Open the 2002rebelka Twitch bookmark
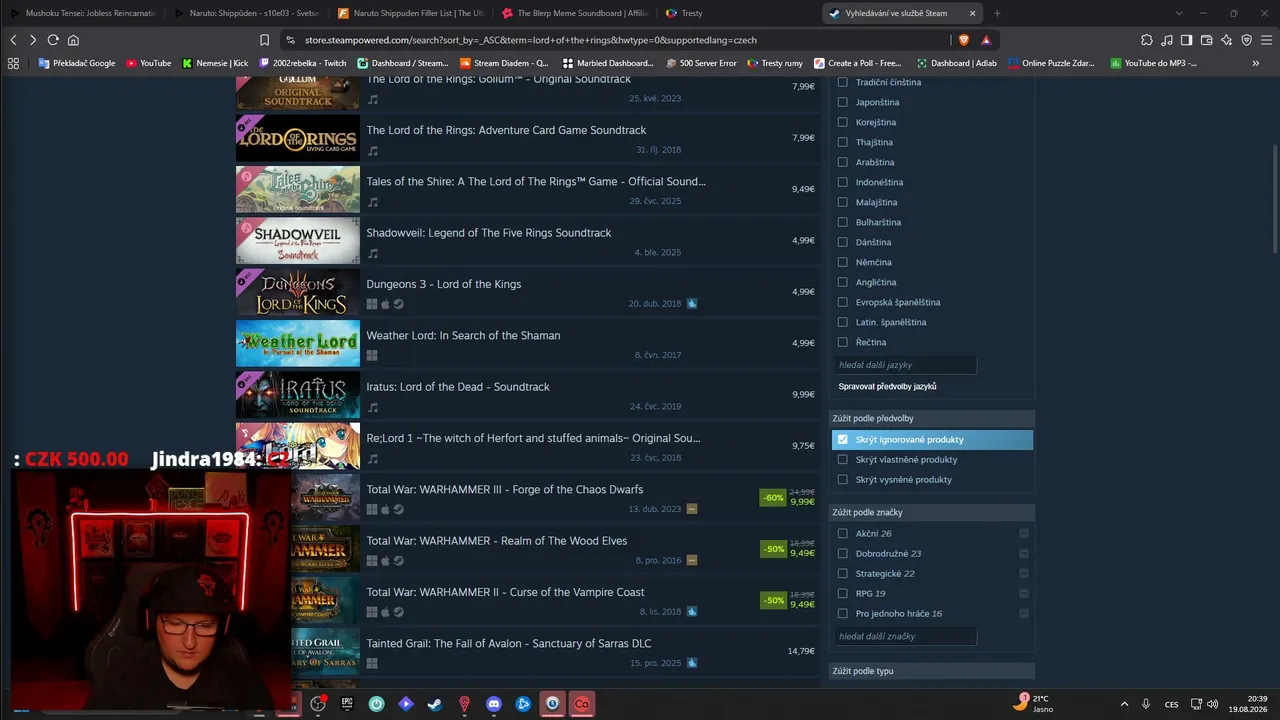Viewport: 1280px width, 720px height. [x=302, y=63]
